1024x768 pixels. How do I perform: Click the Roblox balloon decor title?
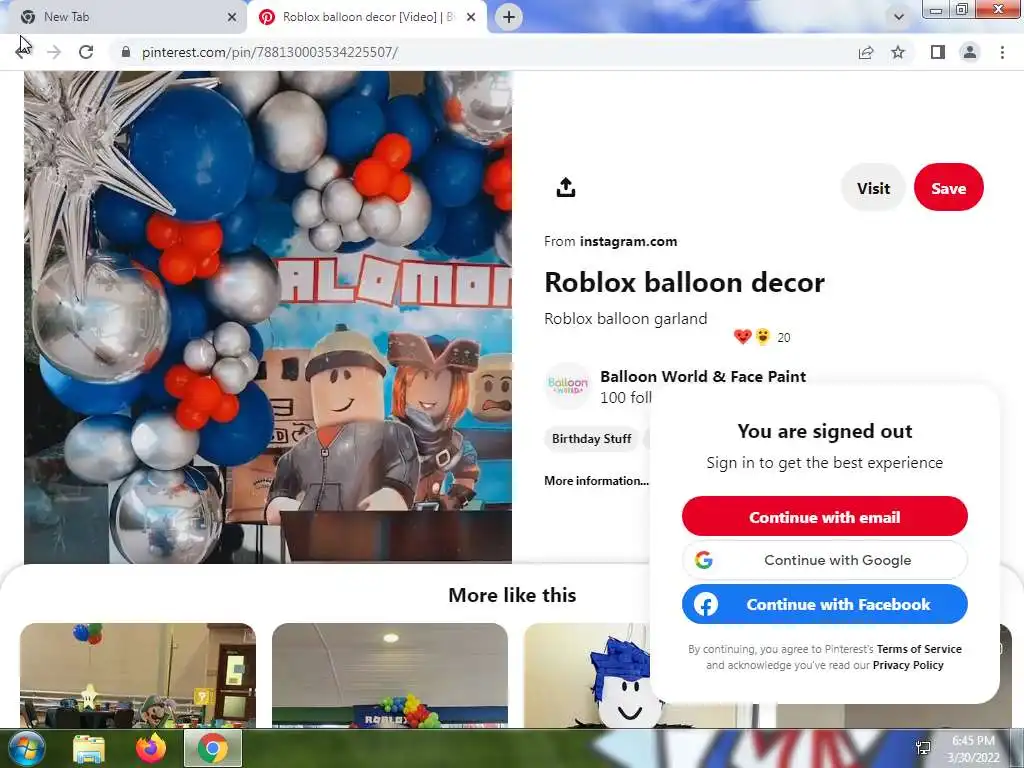(x=684, y=283)
